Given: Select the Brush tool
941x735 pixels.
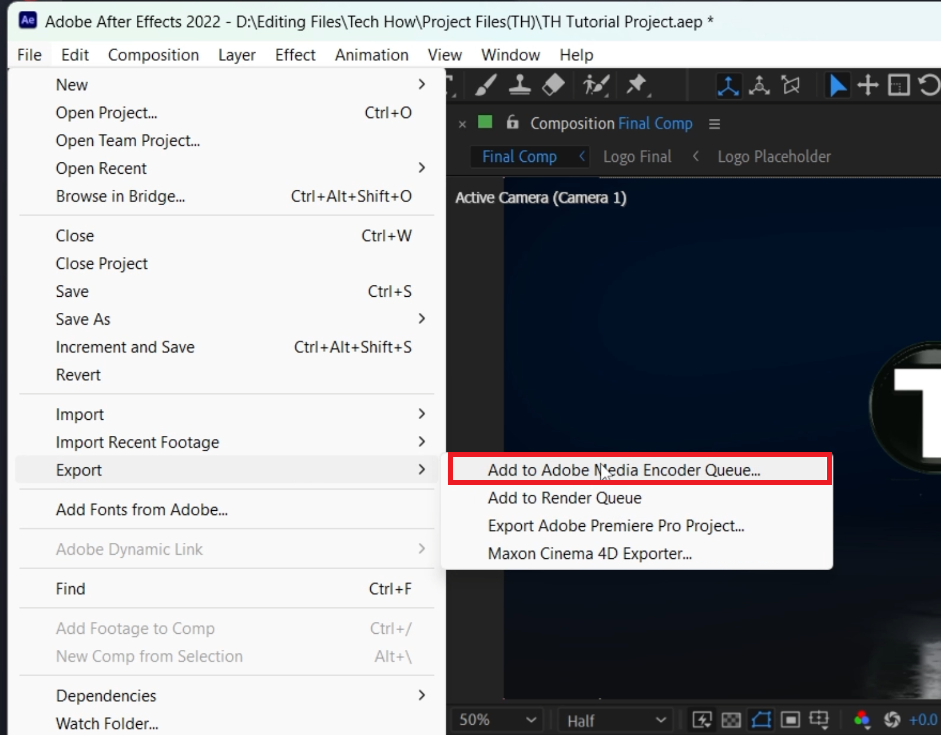Looking at the screenshot, I should coord(486,85).
